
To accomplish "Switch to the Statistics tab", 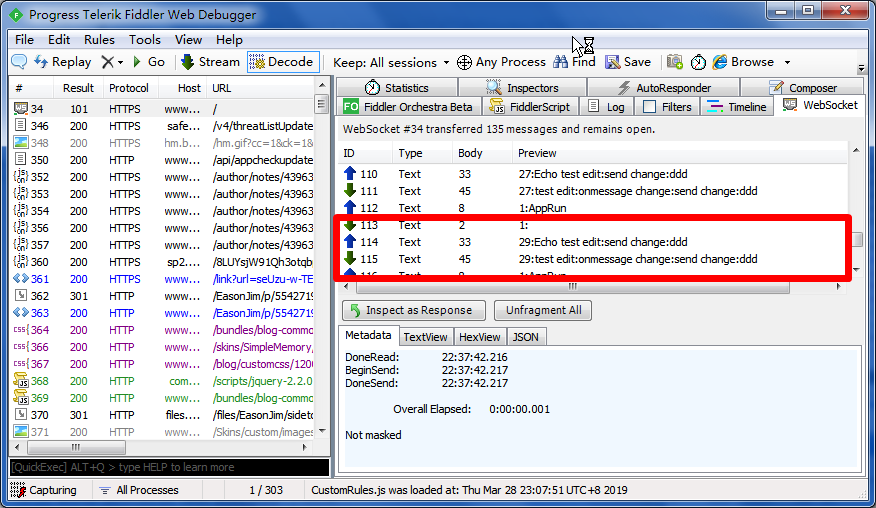I will pos(397,88).
